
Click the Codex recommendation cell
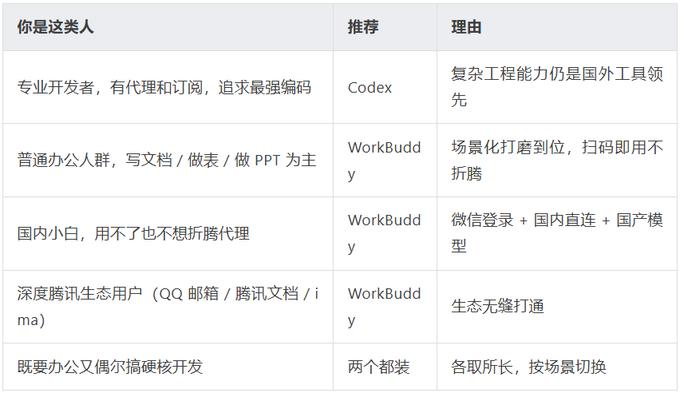pos(385,87)
